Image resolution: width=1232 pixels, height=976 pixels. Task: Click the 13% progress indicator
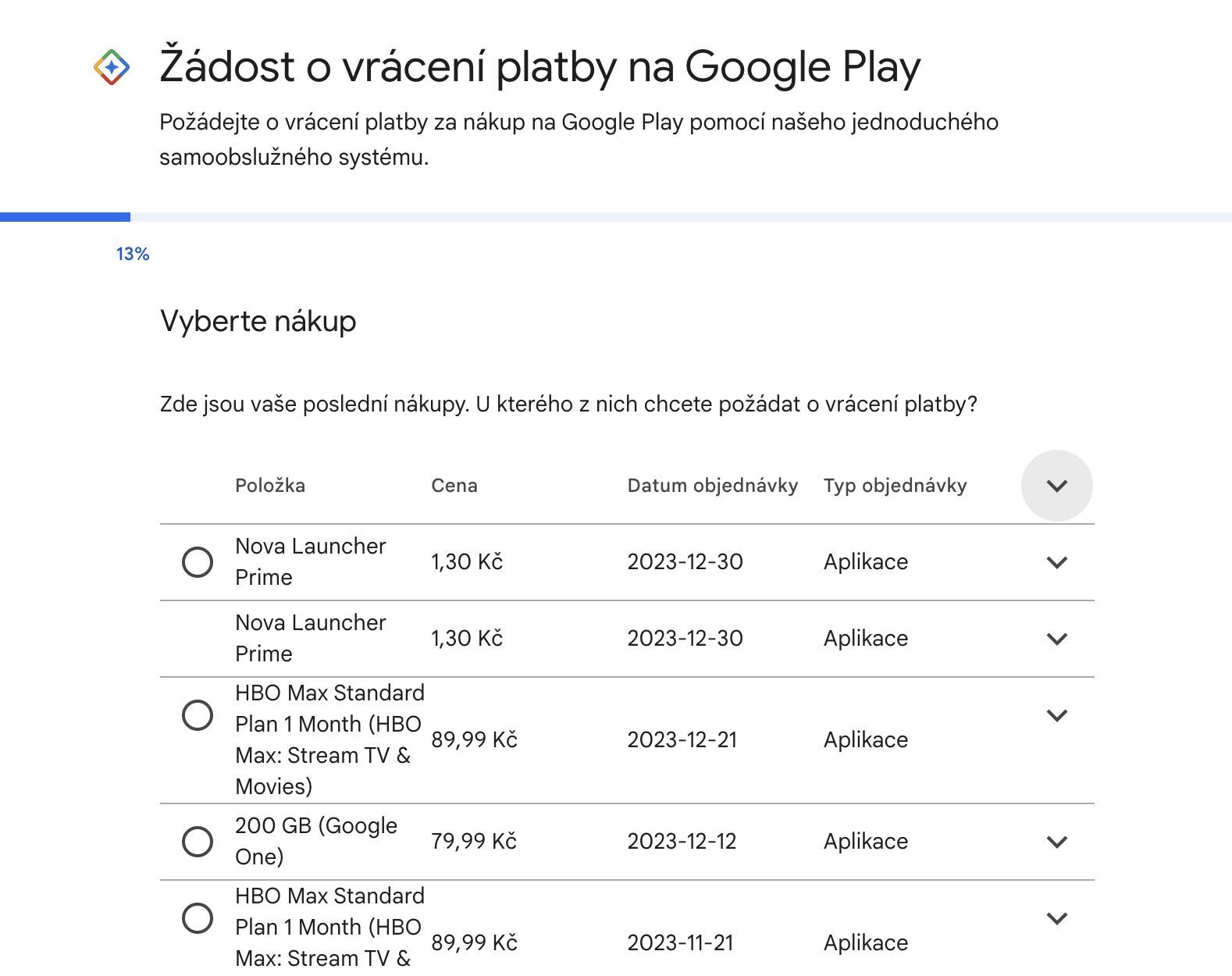130,253
